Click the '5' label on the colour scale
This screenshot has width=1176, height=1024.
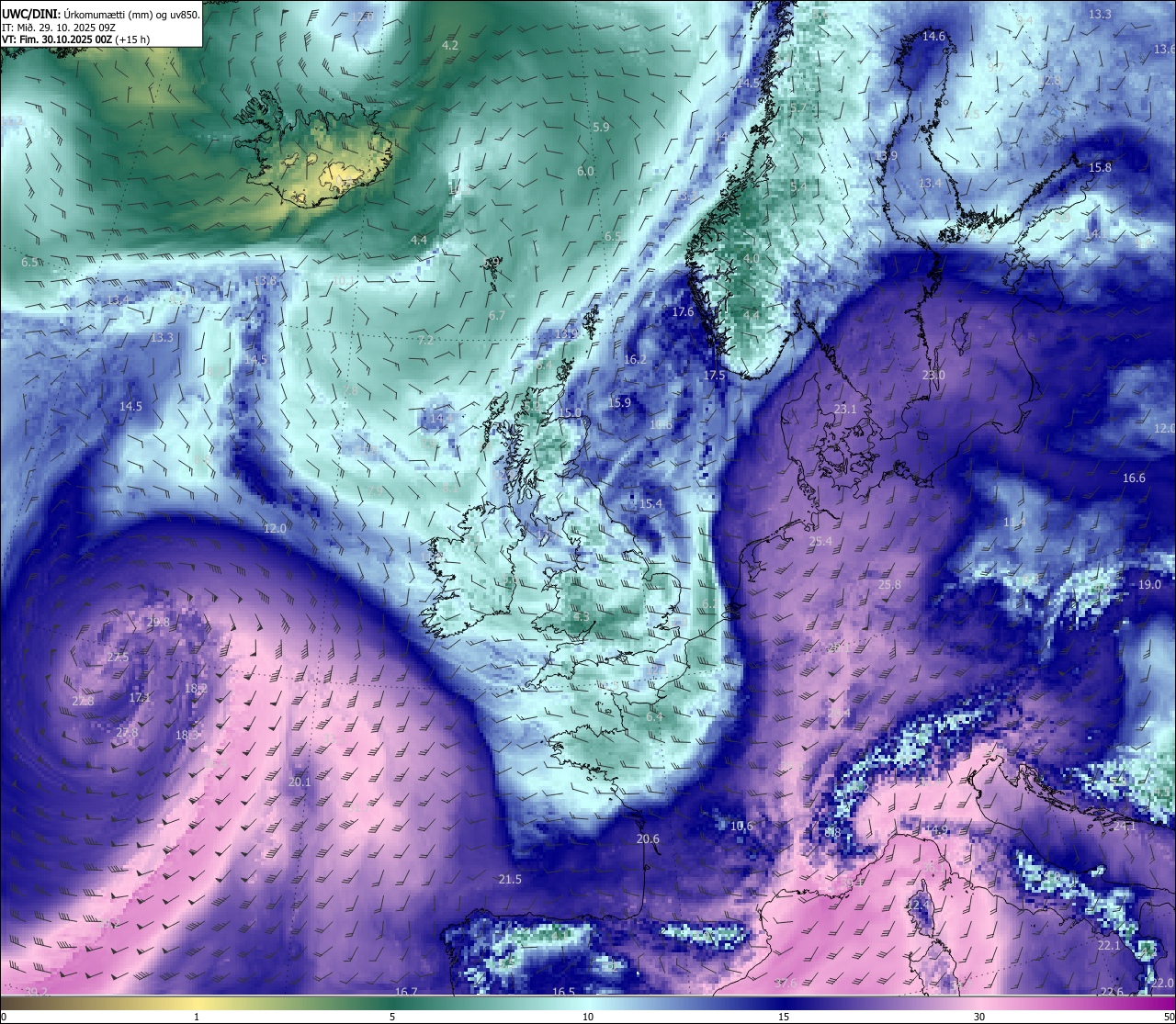[x=392, y=1017]
